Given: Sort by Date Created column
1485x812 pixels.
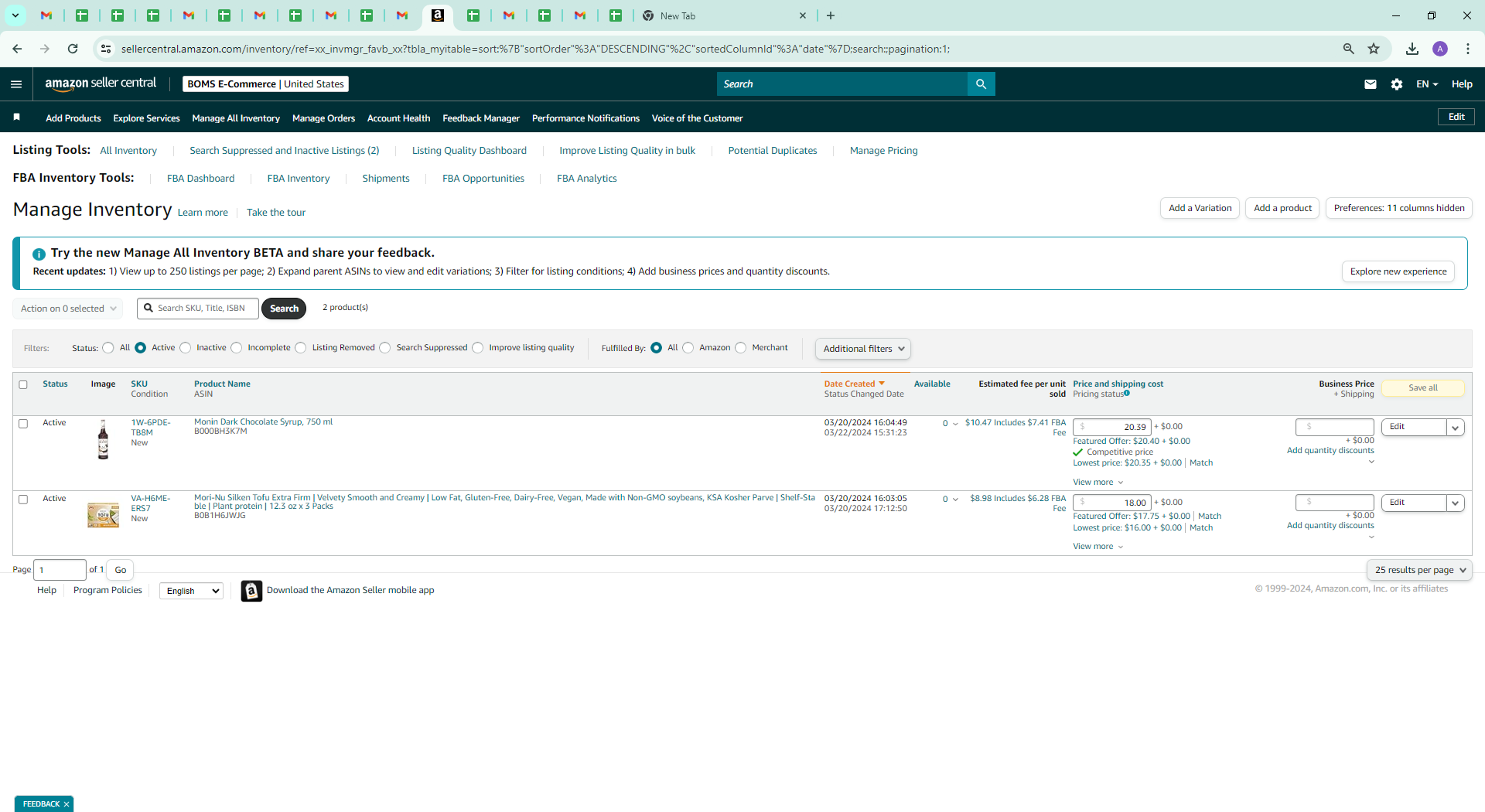Looking at the screenshot, I should (x=854, y=384).
